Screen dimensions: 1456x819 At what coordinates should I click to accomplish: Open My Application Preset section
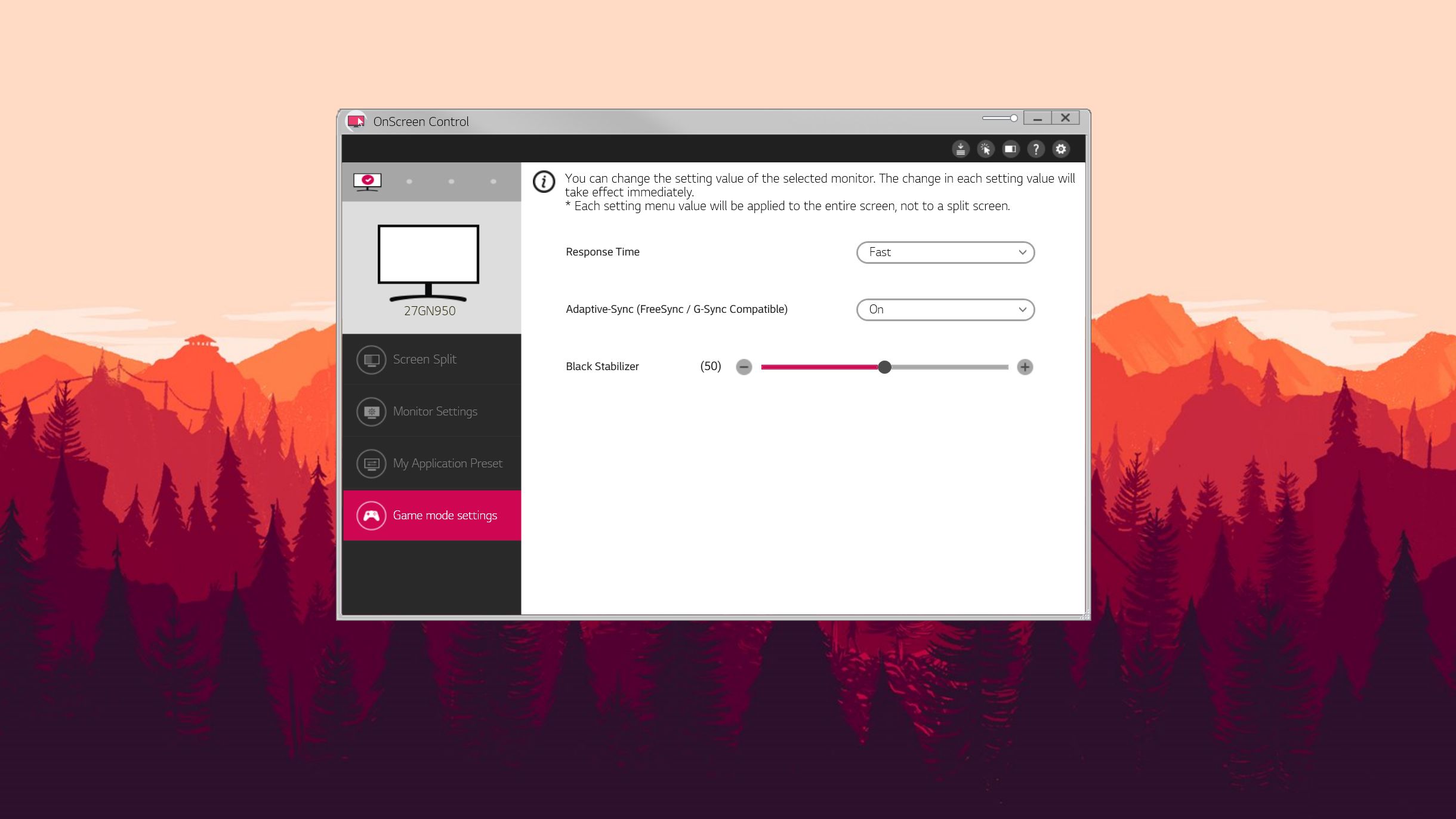(x=431, y=463)
